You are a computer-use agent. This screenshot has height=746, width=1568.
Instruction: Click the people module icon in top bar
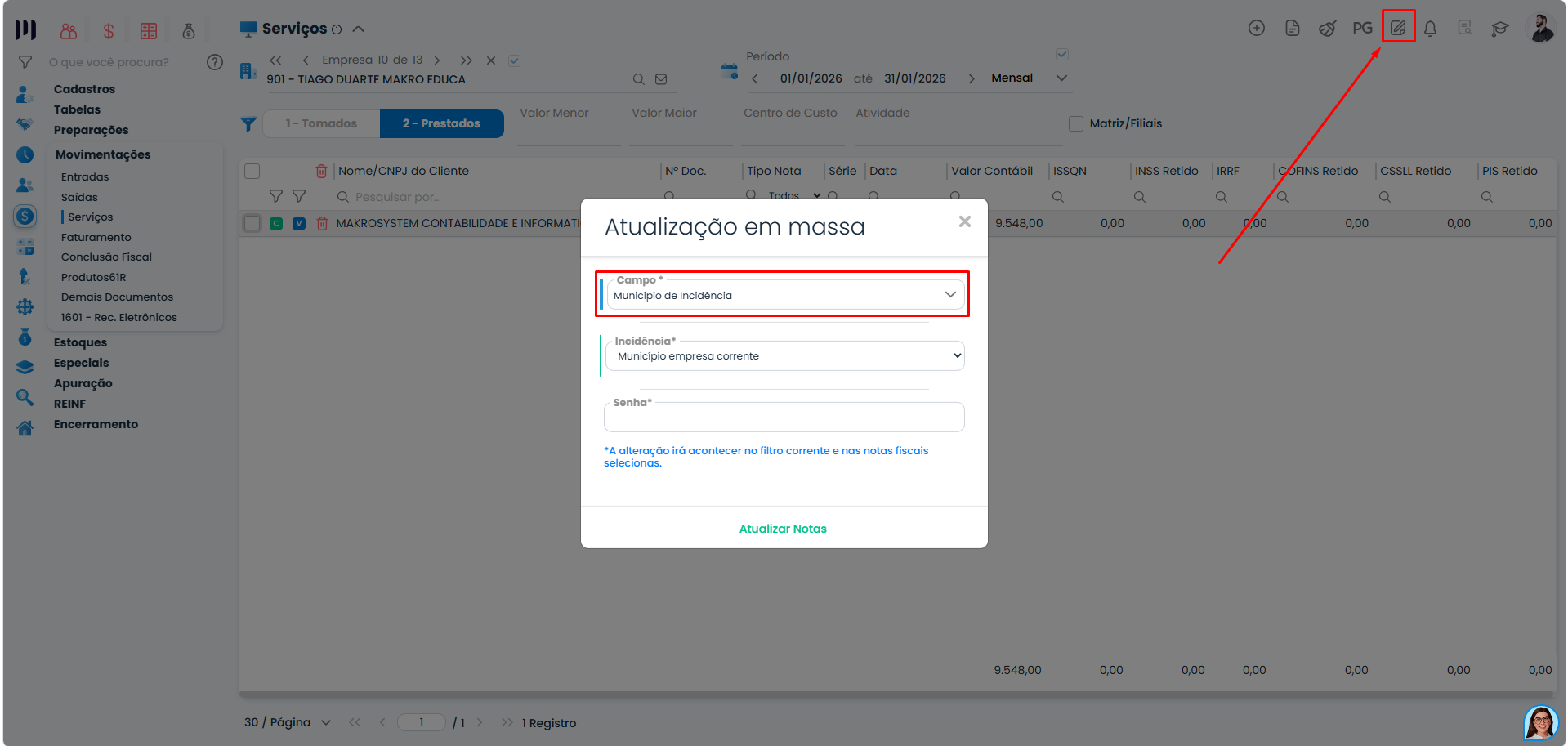tap(69, 31)
